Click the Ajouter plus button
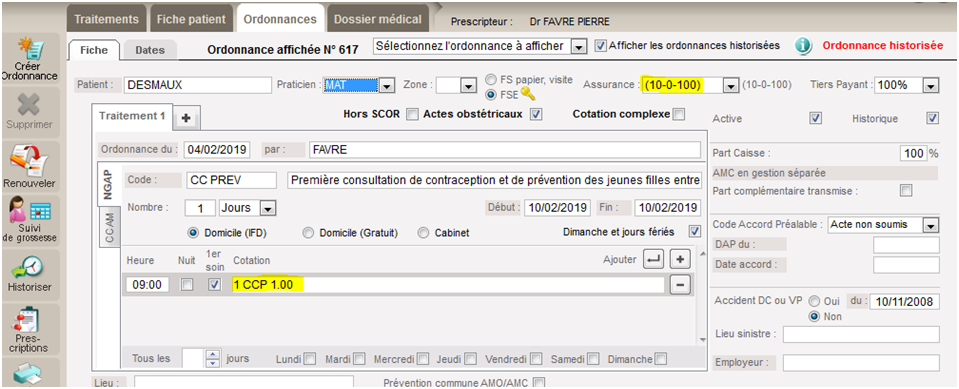This screenshot has height=389, width=959. point(680,259)
